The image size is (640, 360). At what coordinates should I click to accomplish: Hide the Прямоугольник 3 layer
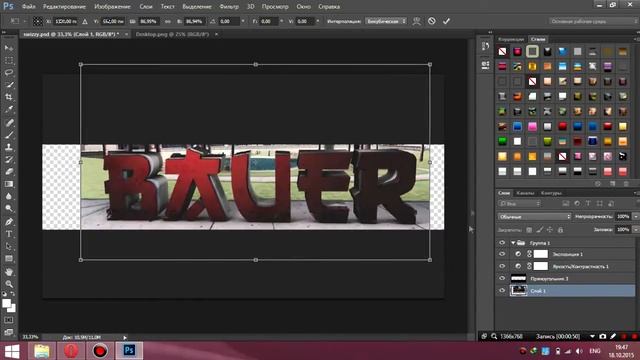502,278
